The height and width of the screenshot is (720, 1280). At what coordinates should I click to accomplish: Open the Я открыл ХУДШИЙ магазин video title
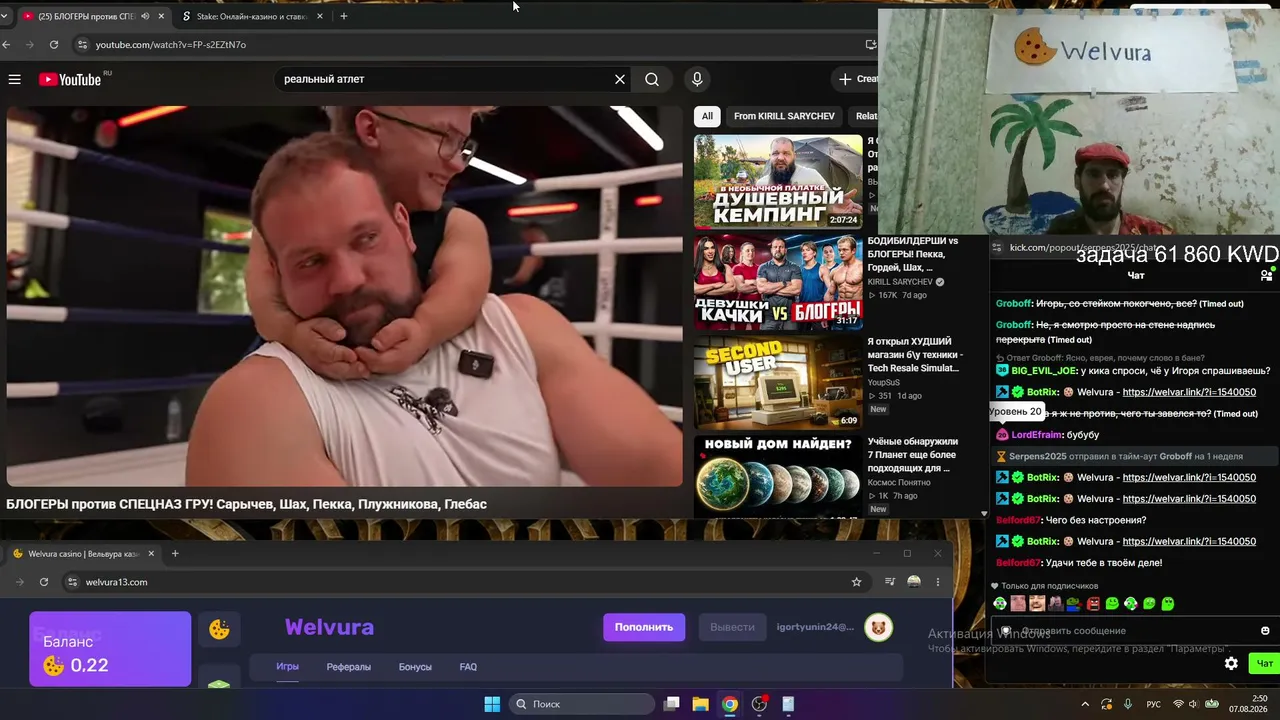915,355
